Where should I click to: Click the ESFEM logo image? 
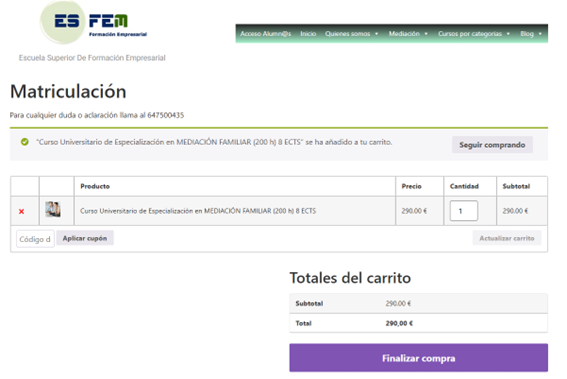coord(93,22)
